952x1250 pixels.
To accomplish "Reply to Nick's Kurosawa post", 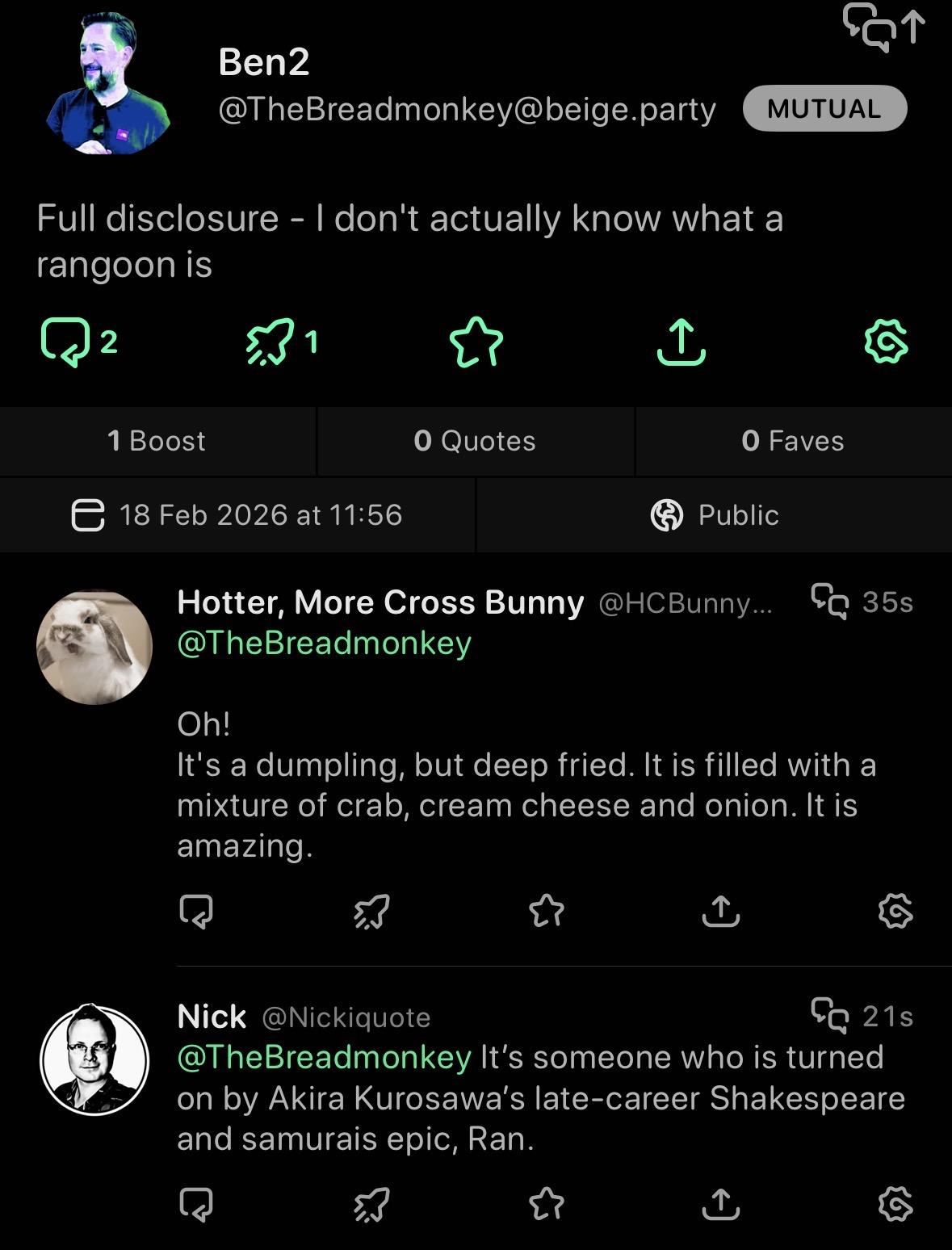I will pos(195,1205).
